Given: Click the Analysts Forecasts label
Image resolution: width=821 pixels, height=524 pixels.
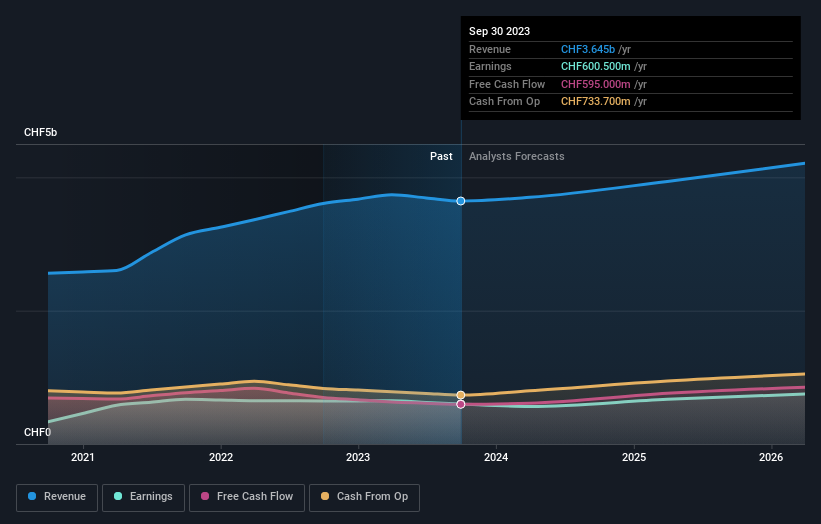Looking at the screenshot, I should click(517, 157).
